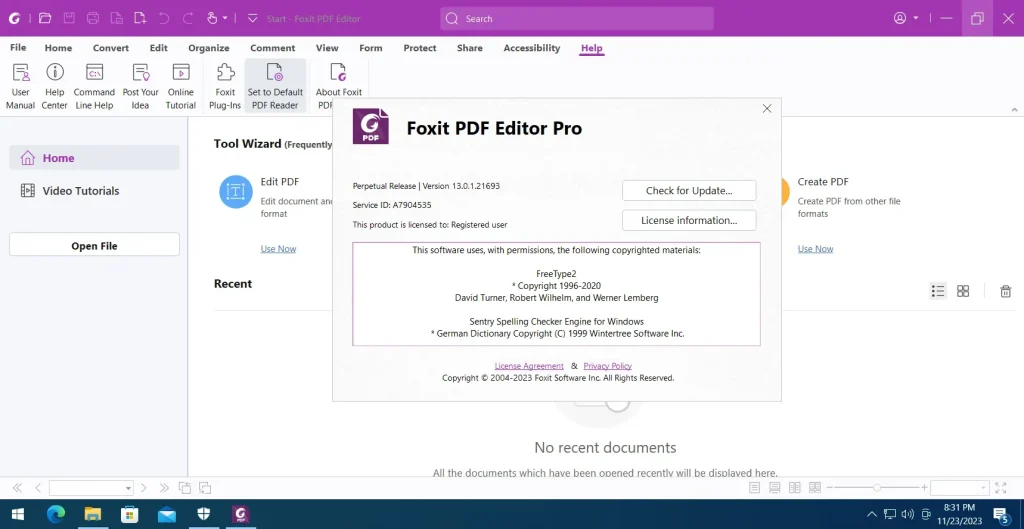Open the File menu
This screenshot has width=1024, height=529.
click(x=18, y=48)
